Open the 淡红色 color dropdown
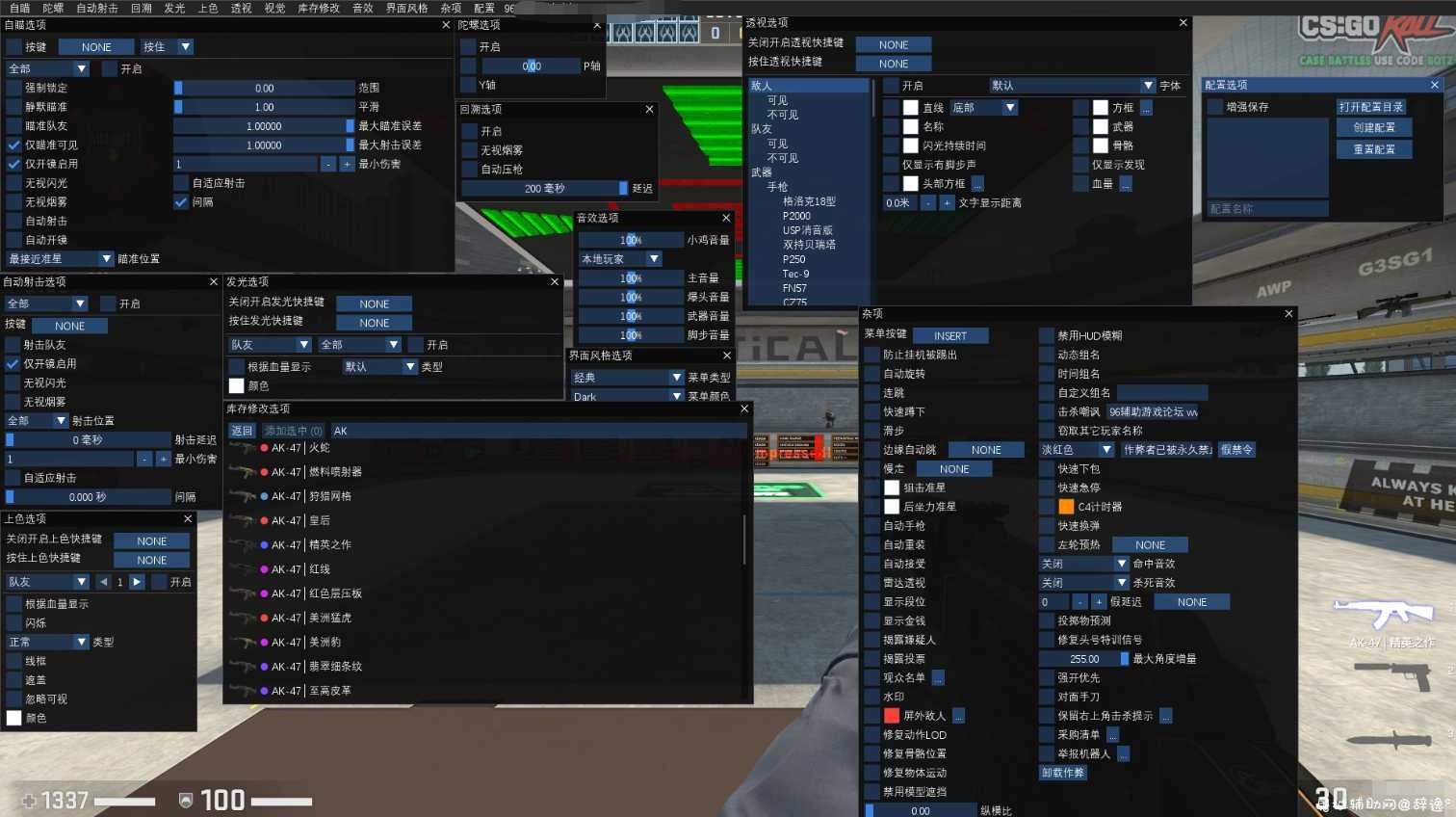 [x=1076, y=450]
